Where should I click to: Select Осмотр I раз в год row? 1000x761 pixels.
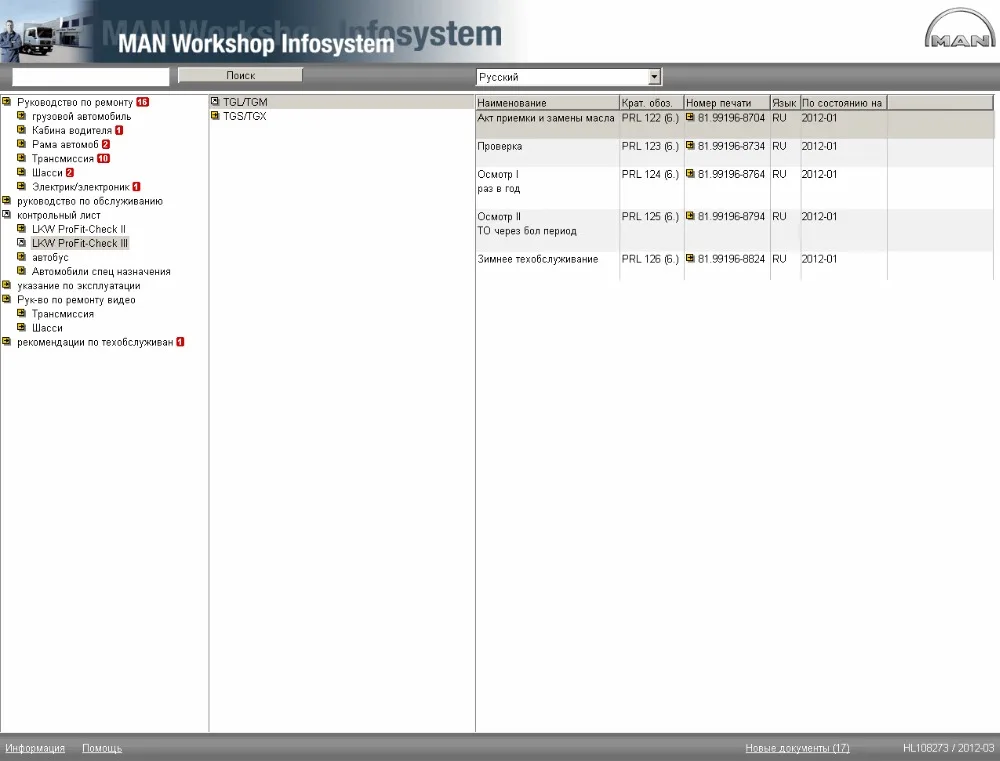pos(735,188)
